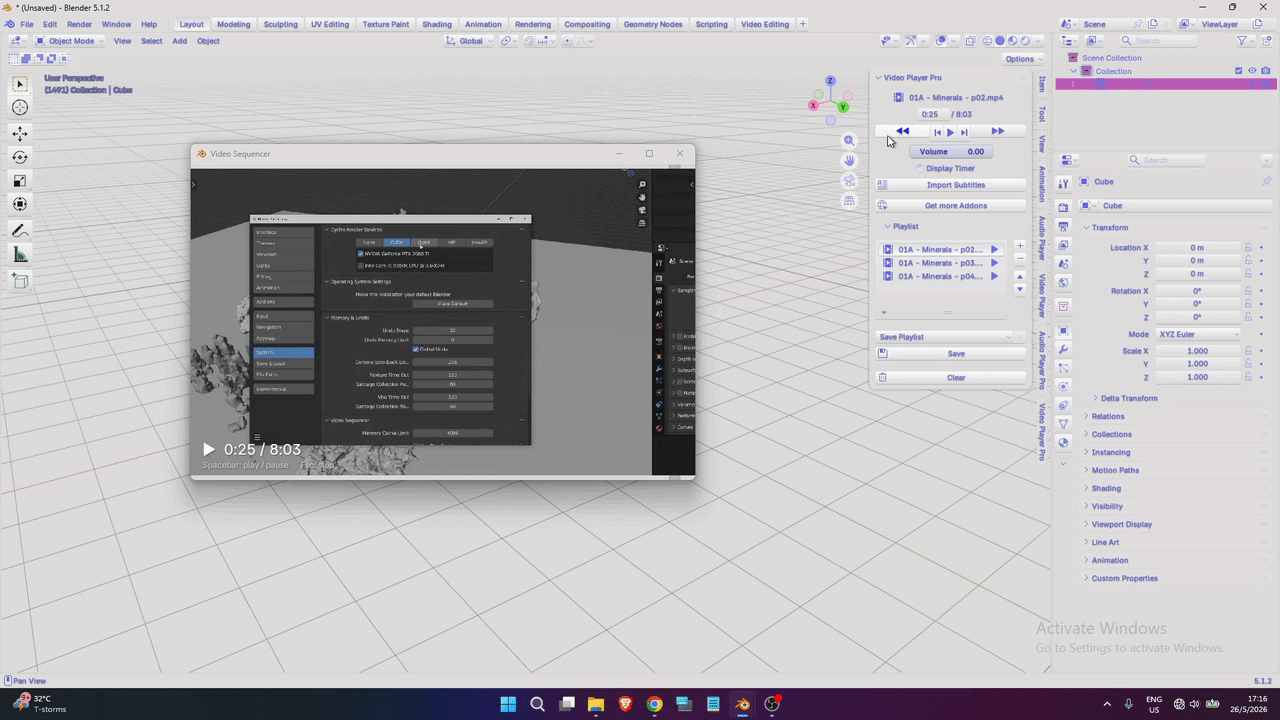This screenshot has height=720, width=1280.
Task: Pin the Cube properties context
Action: pyautogui.click(x=1266, y=182)
